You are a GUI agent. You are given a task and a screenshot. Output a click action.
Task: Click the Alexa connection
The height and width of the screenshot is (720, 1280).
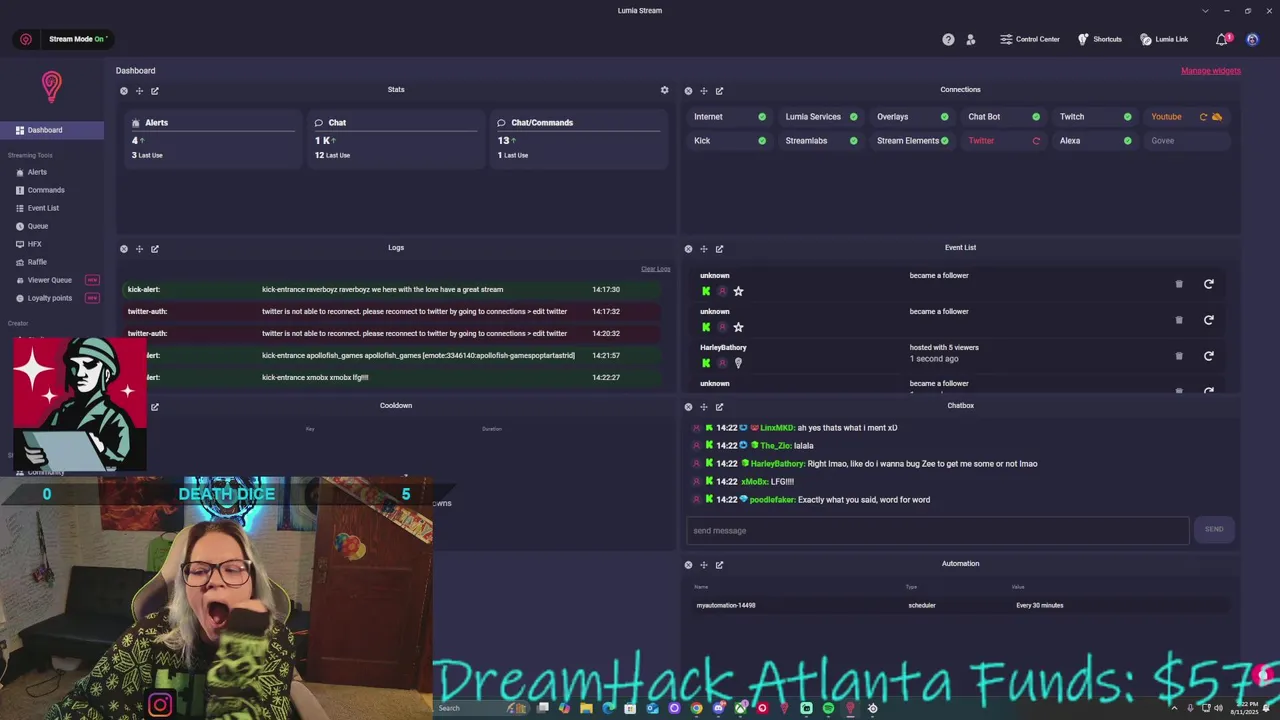pyautogui.click(x=1095, y=141)
